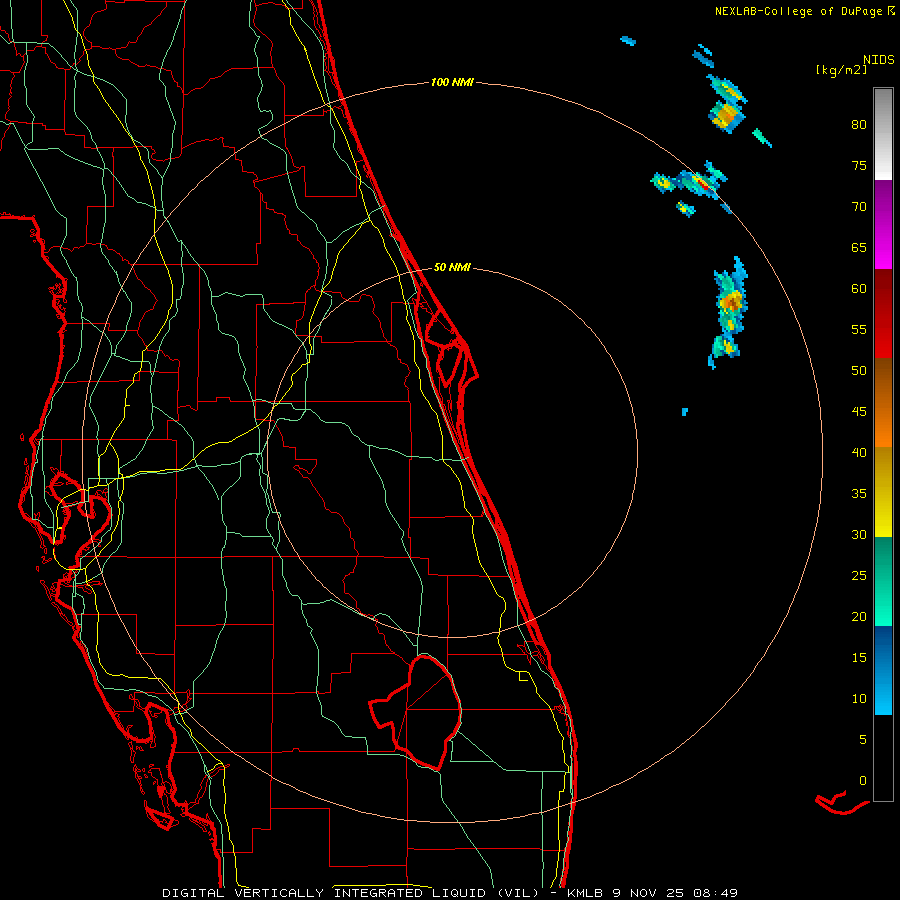Click the 60 value on the color scale
This screenshot has width=900, height=900.
859,289
